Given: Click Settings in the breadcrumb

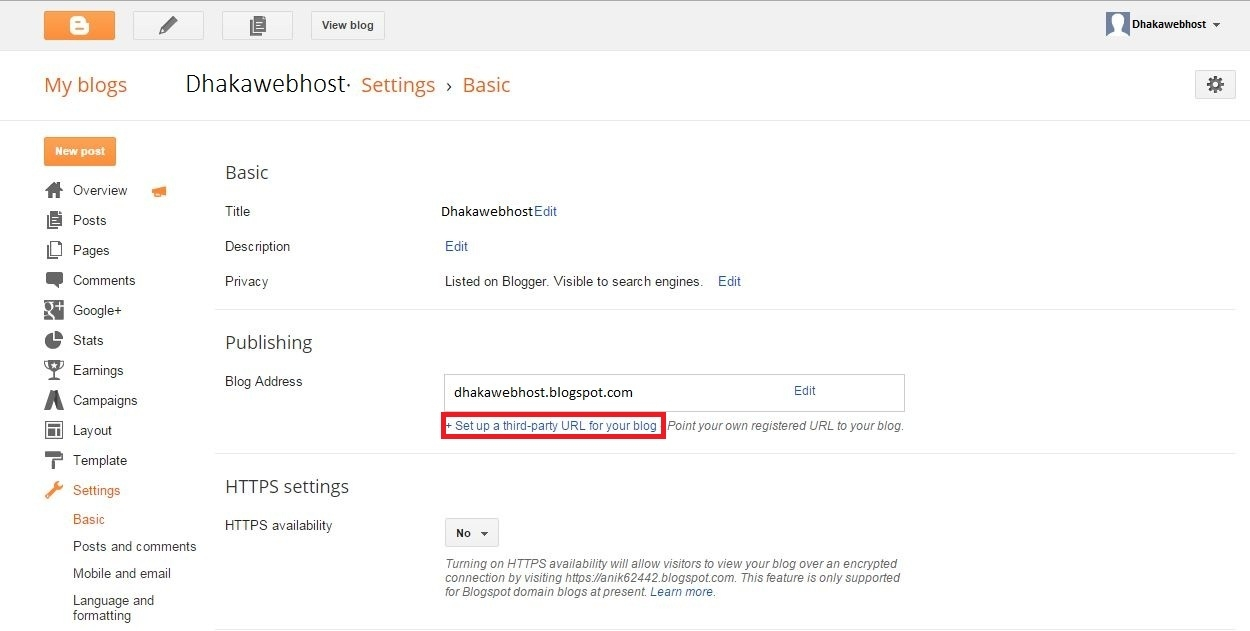Looking at the screenshot, I should pos(398,85).
